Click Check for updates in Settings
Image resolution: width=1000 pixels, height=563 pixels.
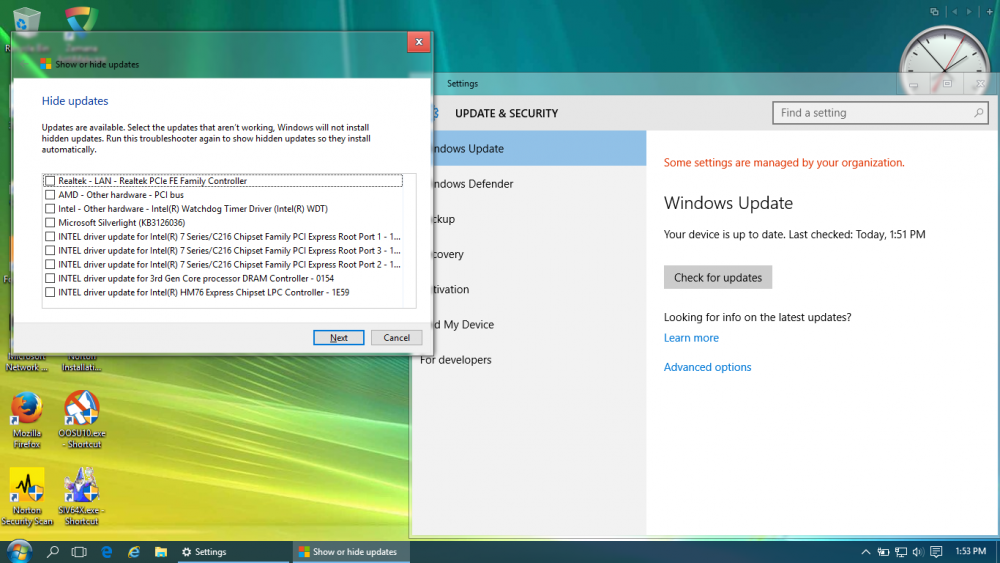point(717,277)
